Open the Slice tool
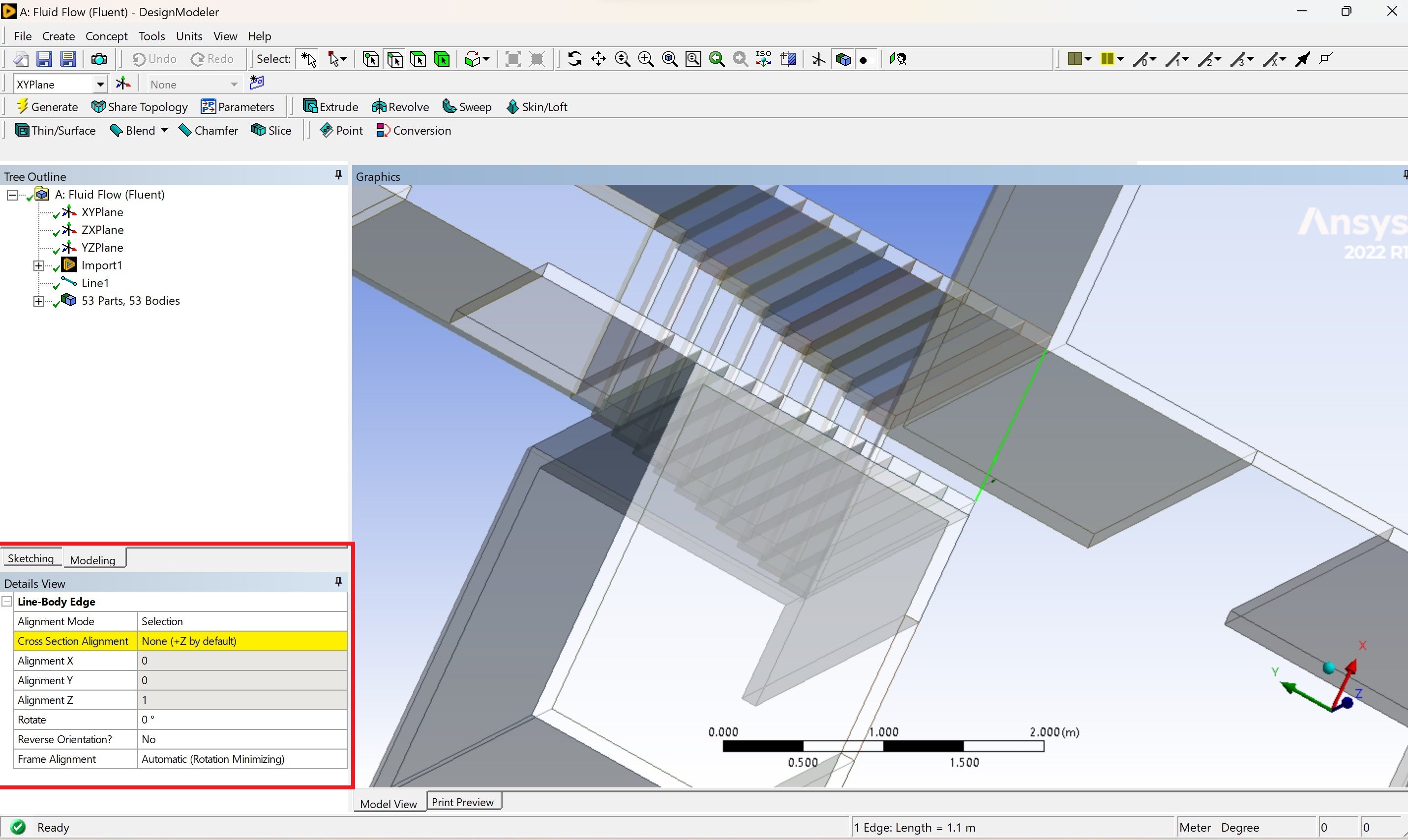The width and height of the screenshot is (1408, 840). [271, 130]
